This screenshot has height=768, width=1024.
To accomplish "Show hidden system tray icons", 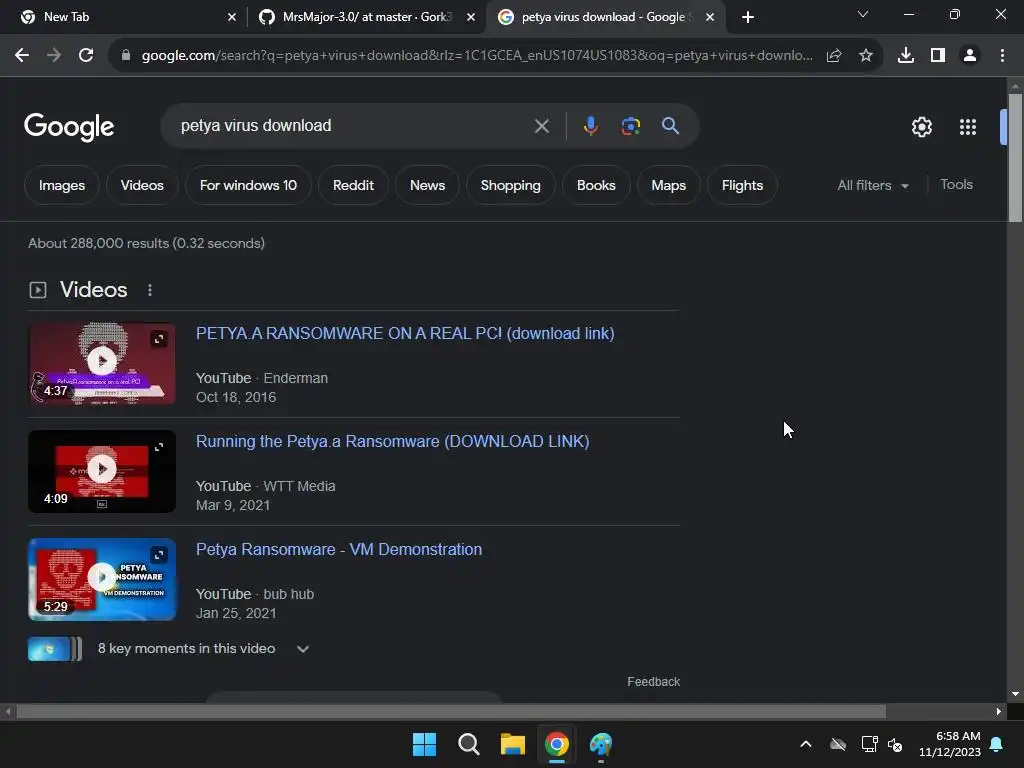I will [x=806, y=744].
